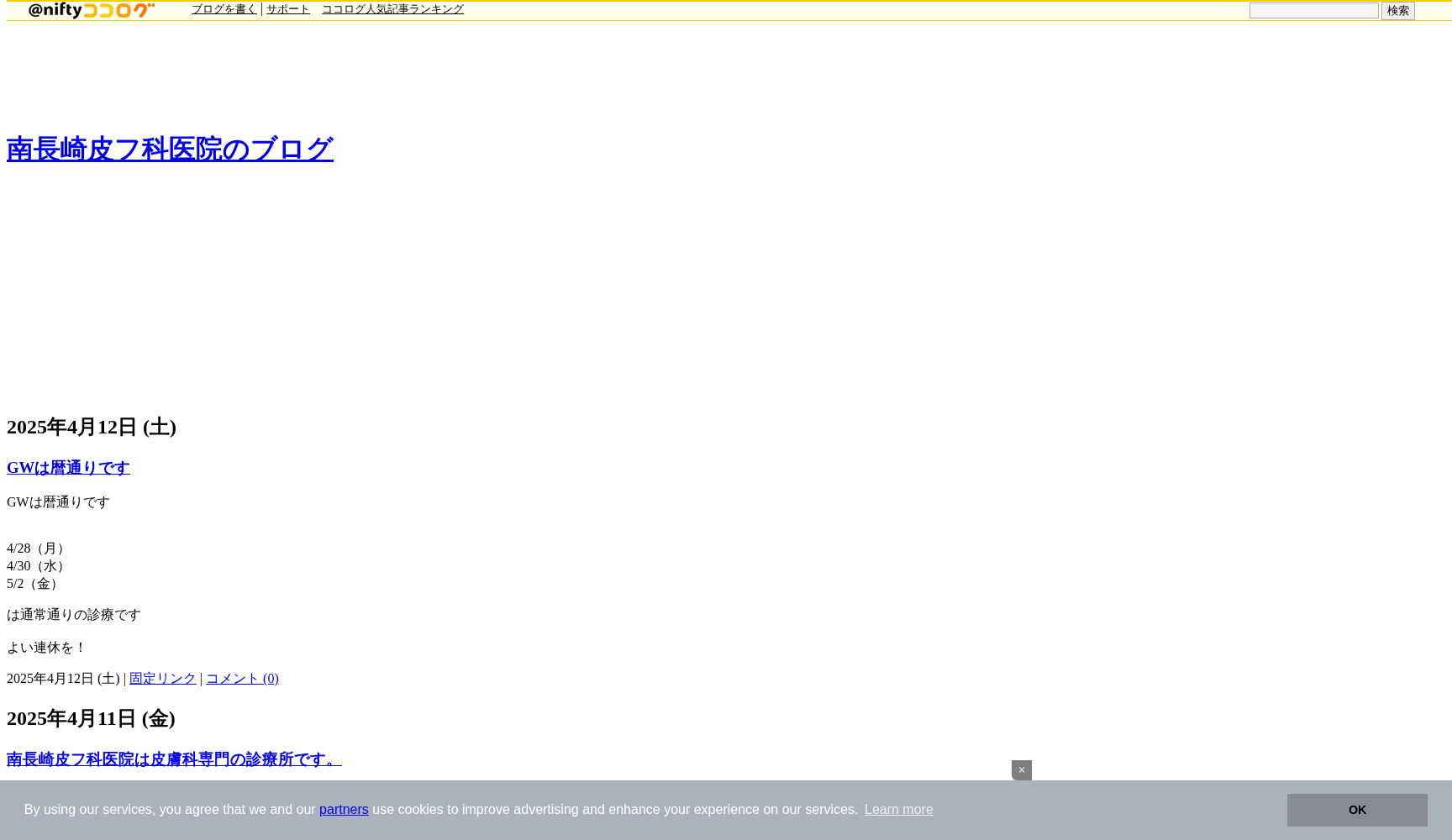
Task: Open the 南長崎皮フ科医院のブログ title link
Action: coord(170,150)
